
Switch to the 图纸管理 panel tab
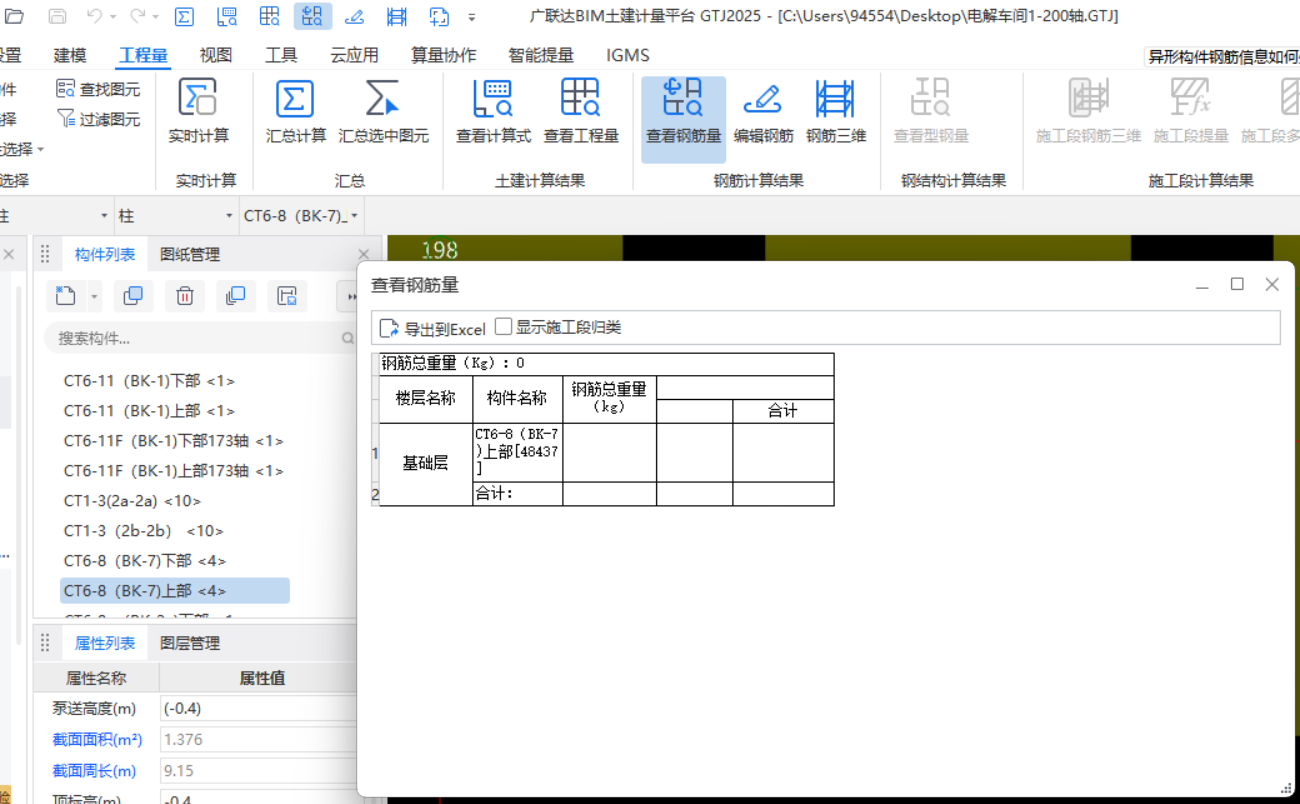[x=190, y=255]
